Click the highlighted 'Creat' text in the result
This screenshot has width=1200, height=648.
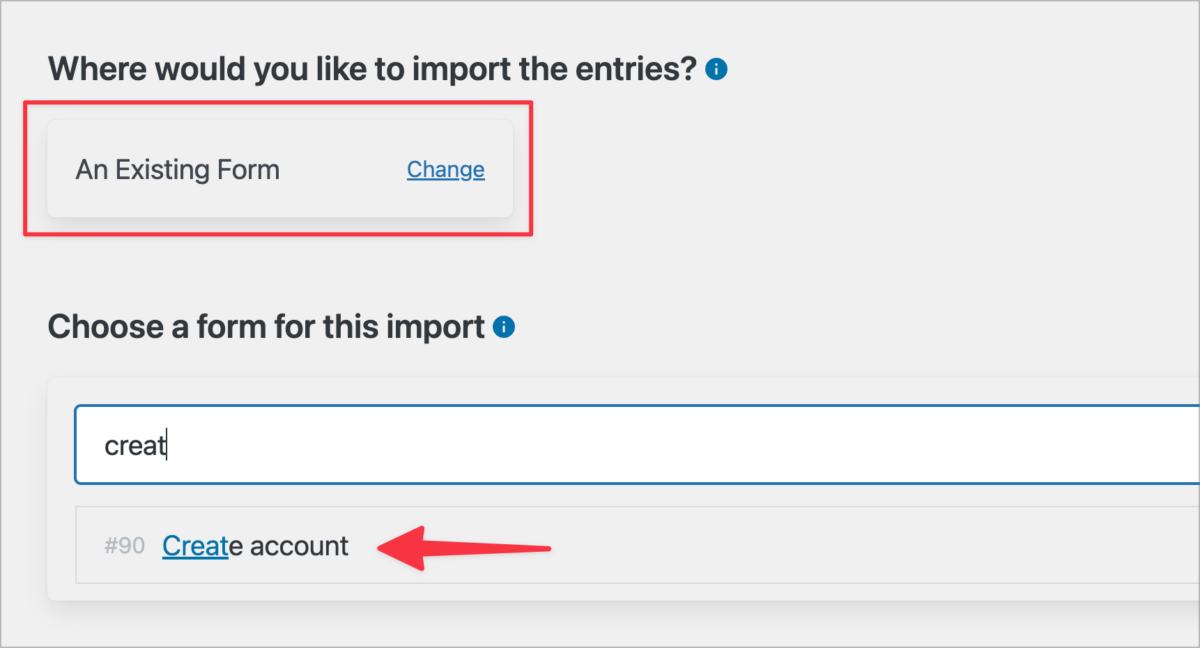tap(196, 545)
